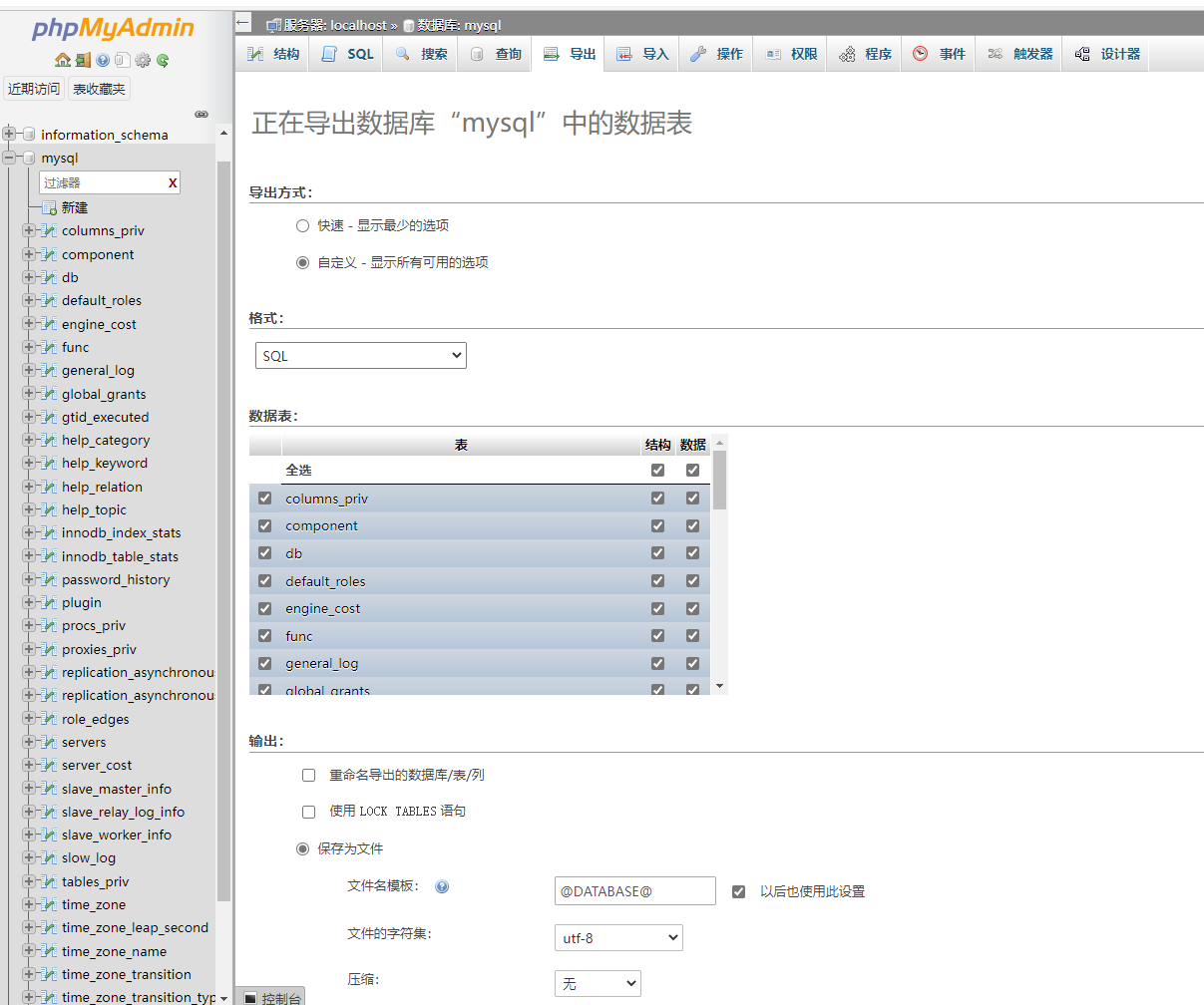The image size is (1204, 1005).
Task: Enable 重命名导出的数据库/表/列 checkbox
Action: coord(308,775)
